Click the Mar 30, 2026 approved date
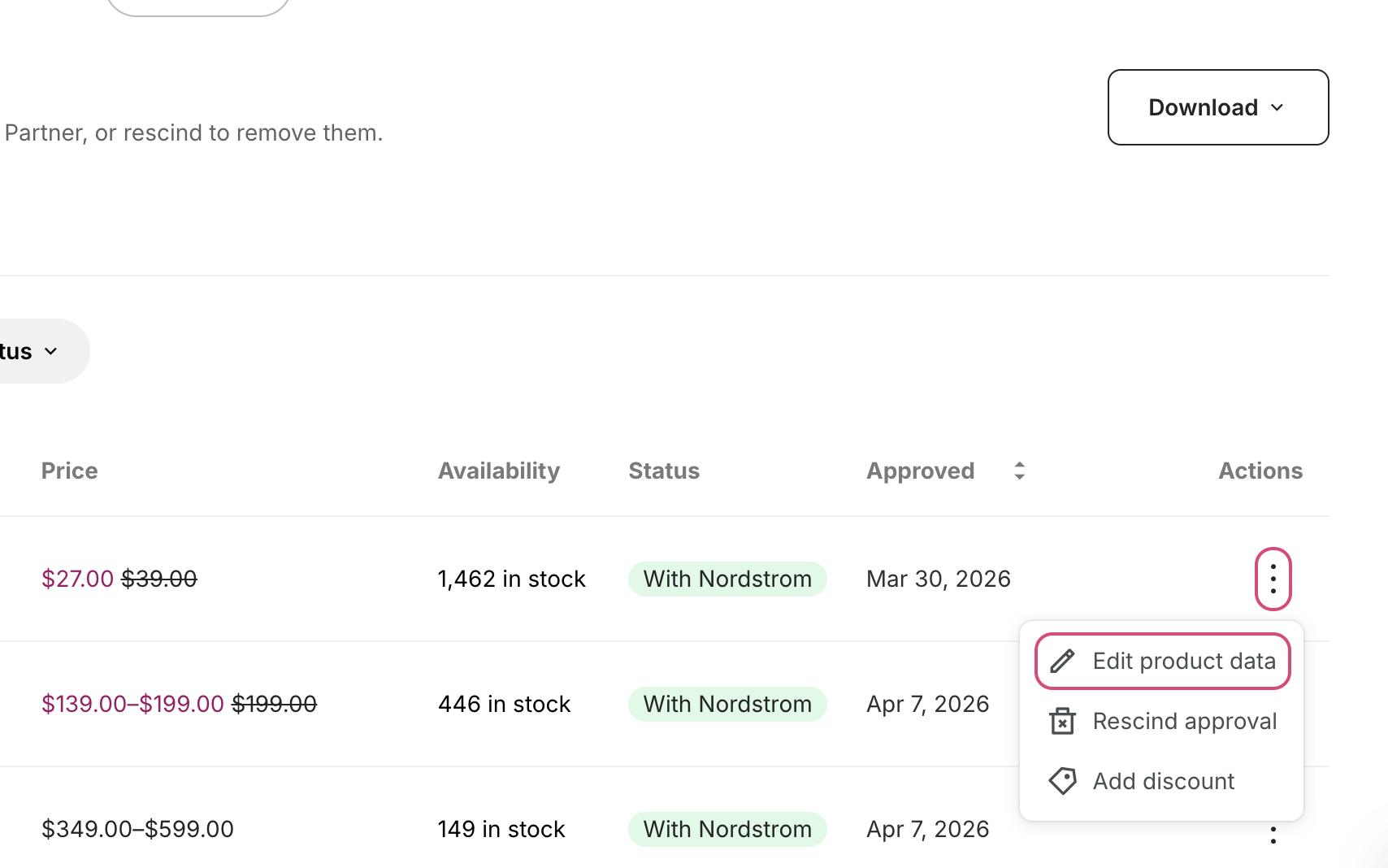Screen dimensions: 1388x868 coord(939,579)
